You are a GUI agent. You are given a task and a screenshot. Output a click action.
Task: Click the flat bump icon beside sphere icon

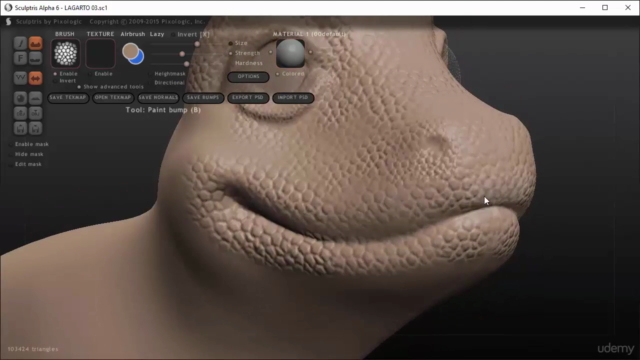pos(36,98)
